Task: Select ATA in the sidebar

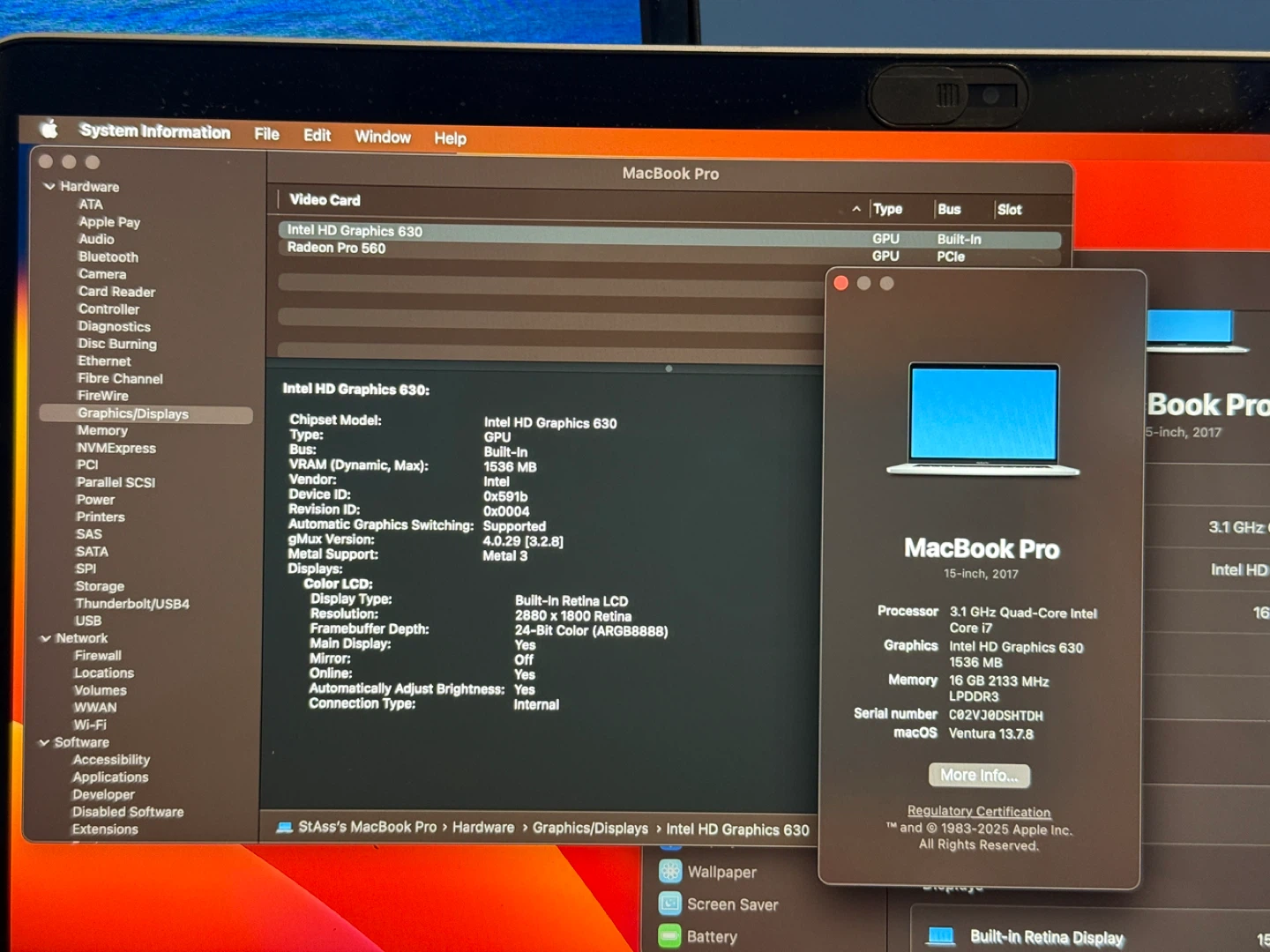Action: click(91, 205)
